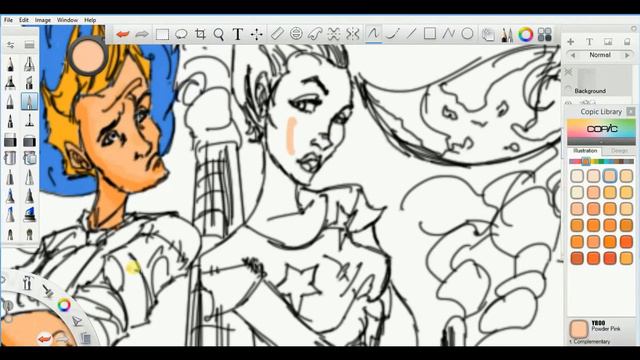The height and width of the screenshot is (360, 640).
Task: Select the blue-tipped chisel brush
Action: click(x=29, y=214)
